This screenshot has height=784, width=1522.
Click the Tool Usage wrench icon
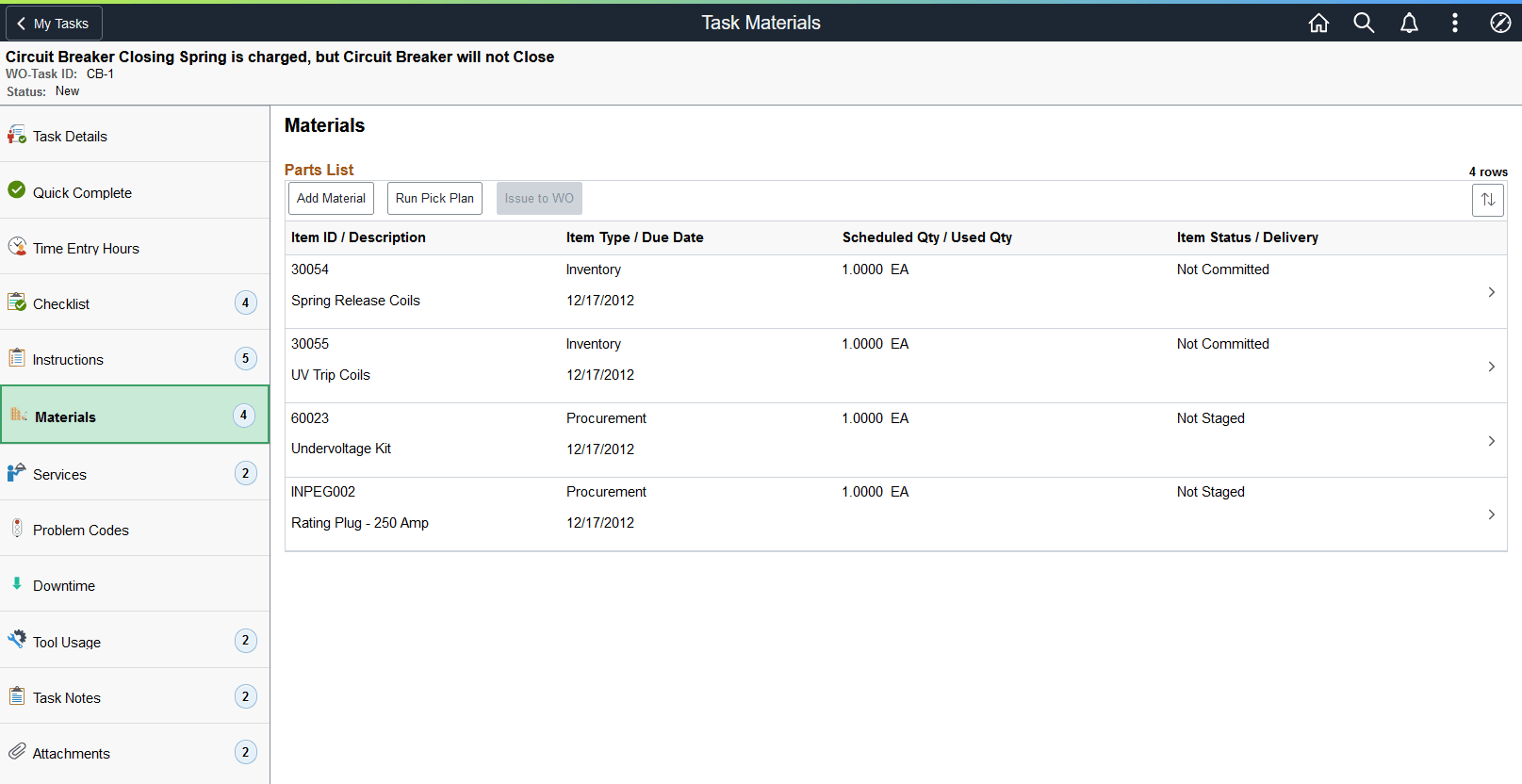pos(17,640)
